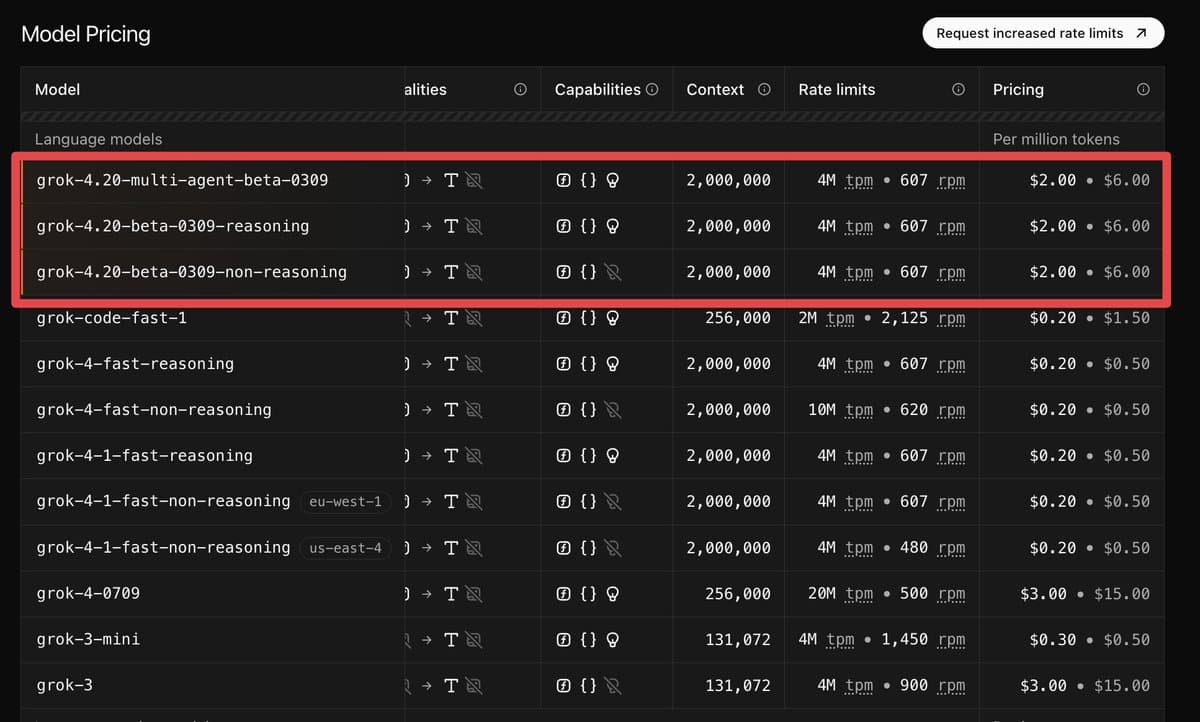1200x722 pixels.
Task: Select the grok-4-1-fast-reasoning model name
Action: tap(144, 456)
